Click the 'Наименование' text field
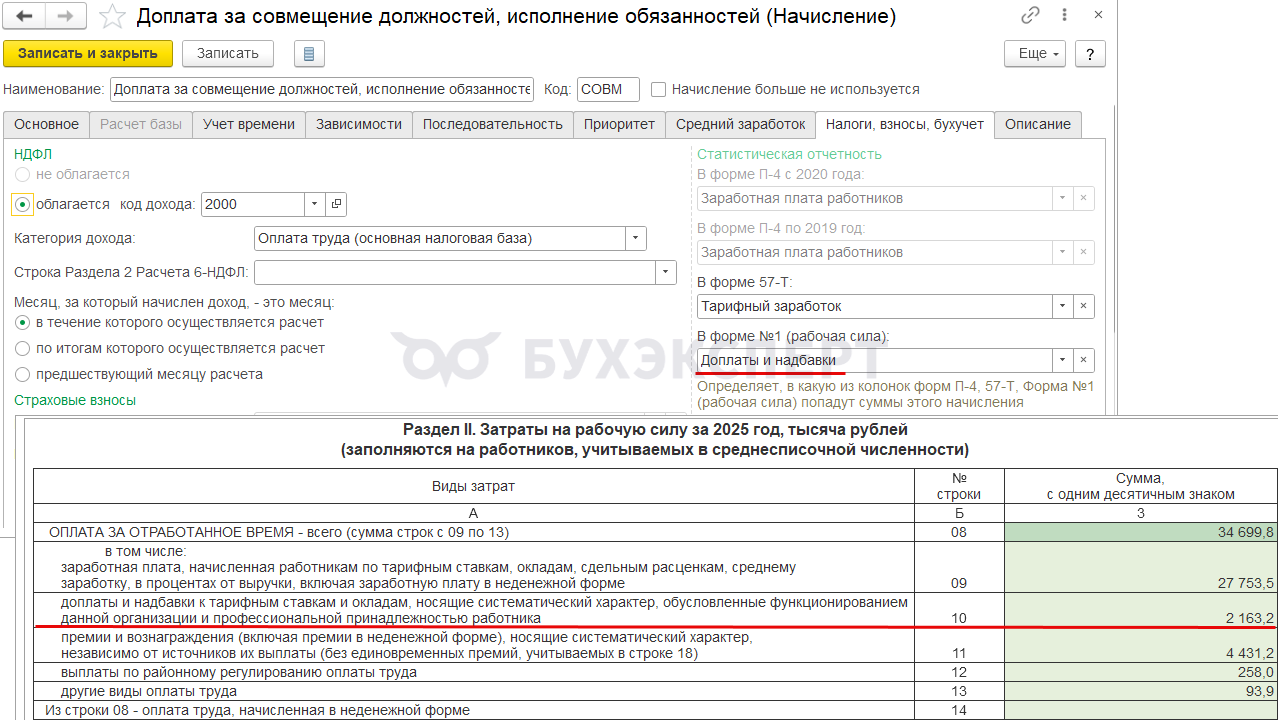The width and height of the screenshot is (1278, 720). click(322, 90)
